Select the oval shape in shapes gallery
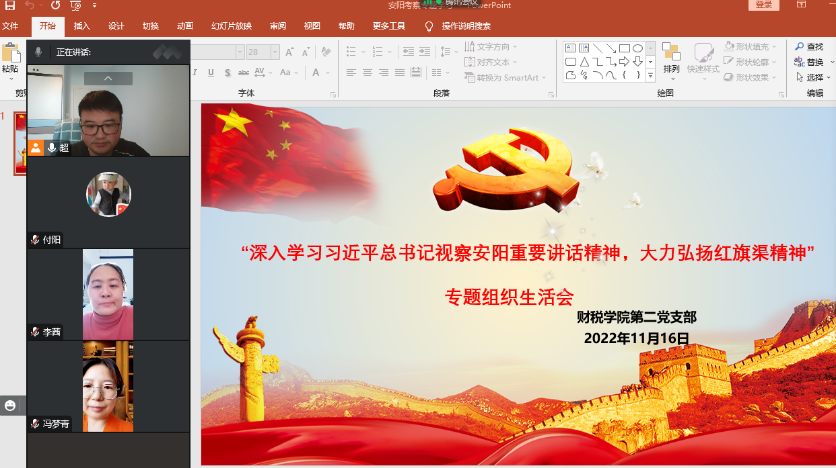Image resolution: width=836 pixels, height=468 pixels. 637,47
